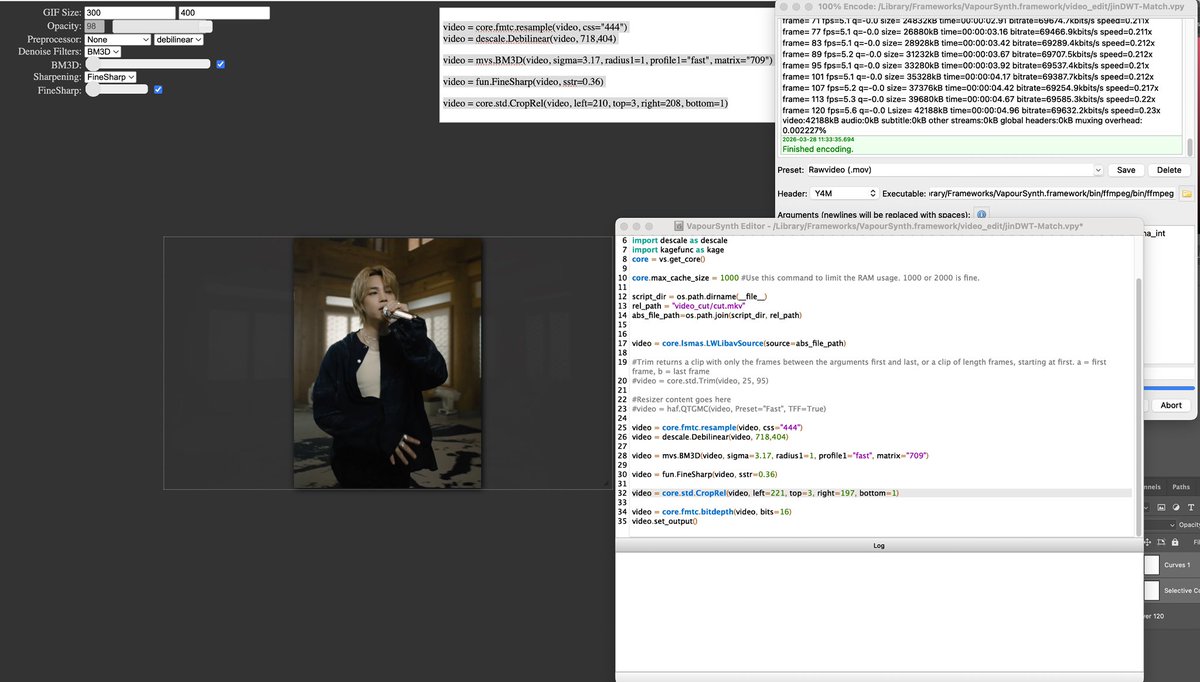1200x682 pixels.
Task: Uncheck the FineSharp checkbox
Action: click(x=158, y=89)
